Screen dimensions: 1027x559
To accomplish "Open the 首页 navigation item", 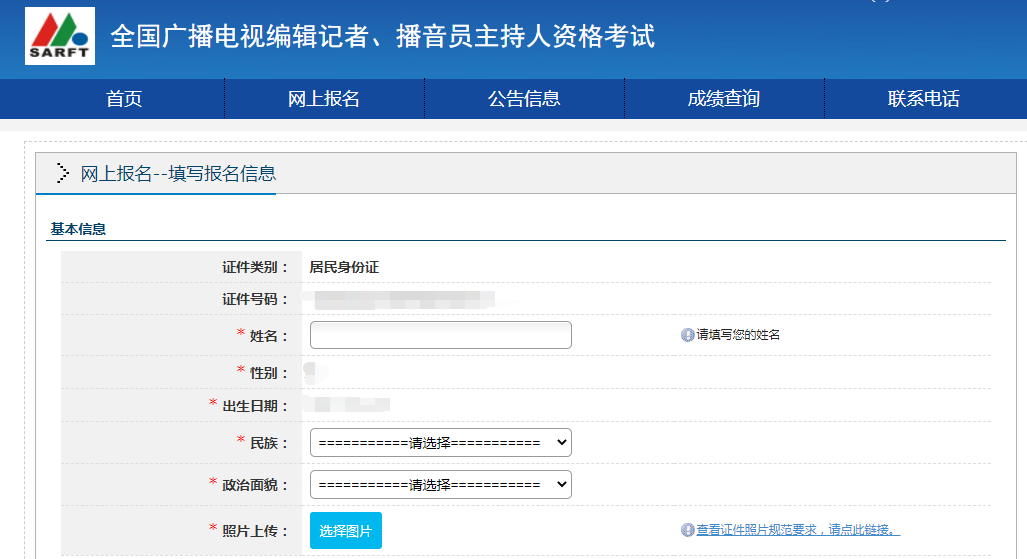I will click(x=124, y=99).
